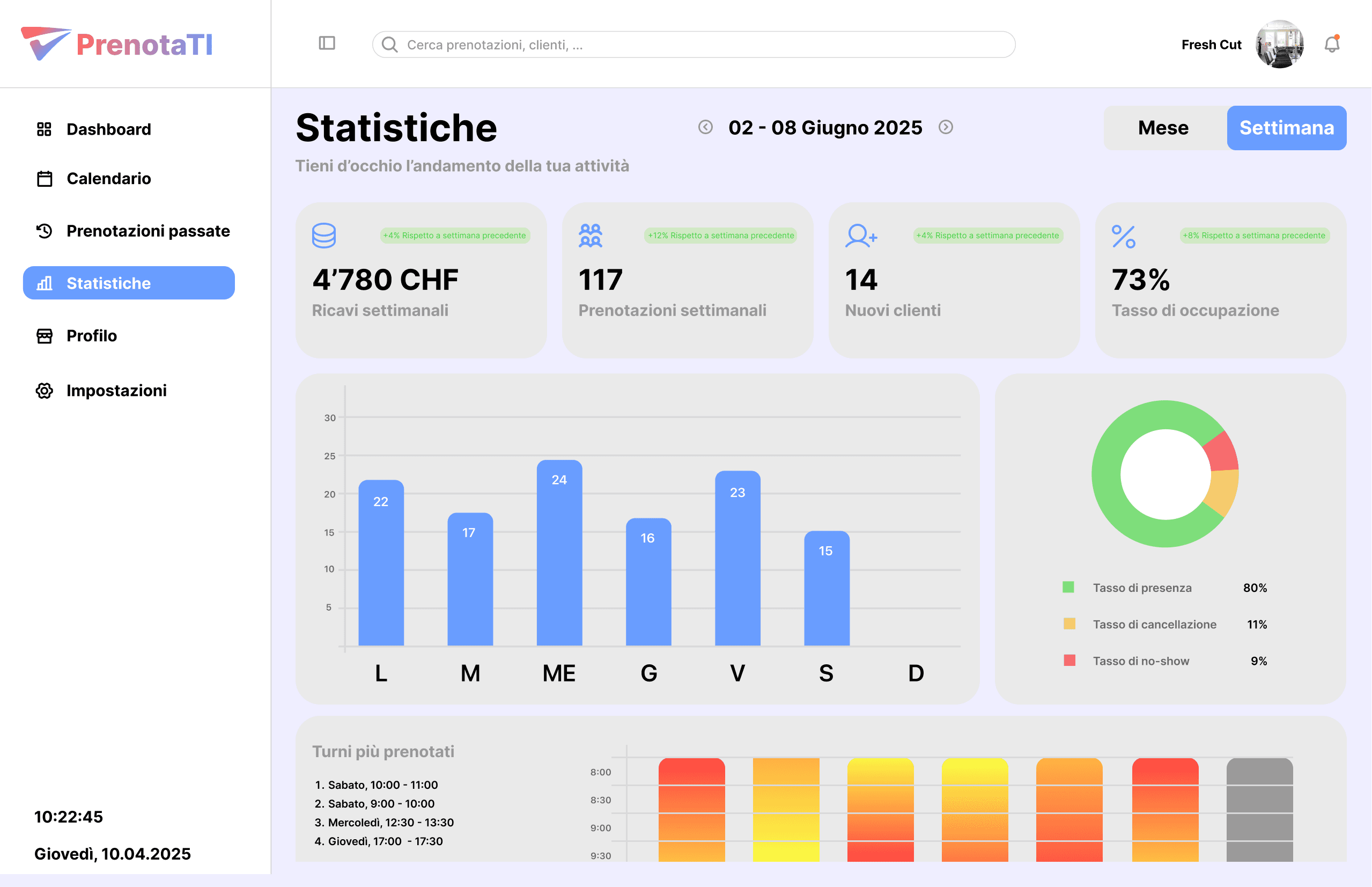Select the PrenotaTI logo
Viewport: 1372px width, 887px height.
[116, 43]
